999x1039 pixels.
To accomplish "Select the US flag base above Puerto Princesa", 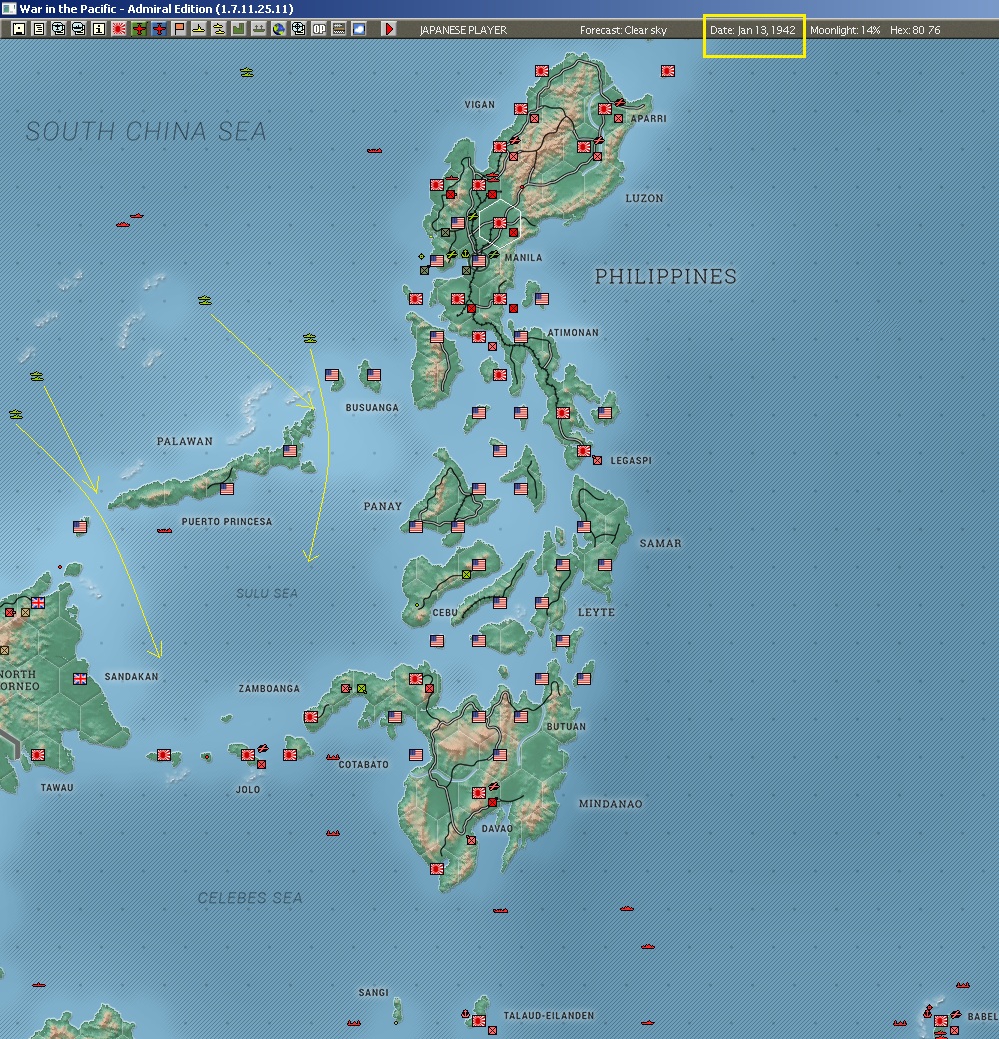I will 227,489.
